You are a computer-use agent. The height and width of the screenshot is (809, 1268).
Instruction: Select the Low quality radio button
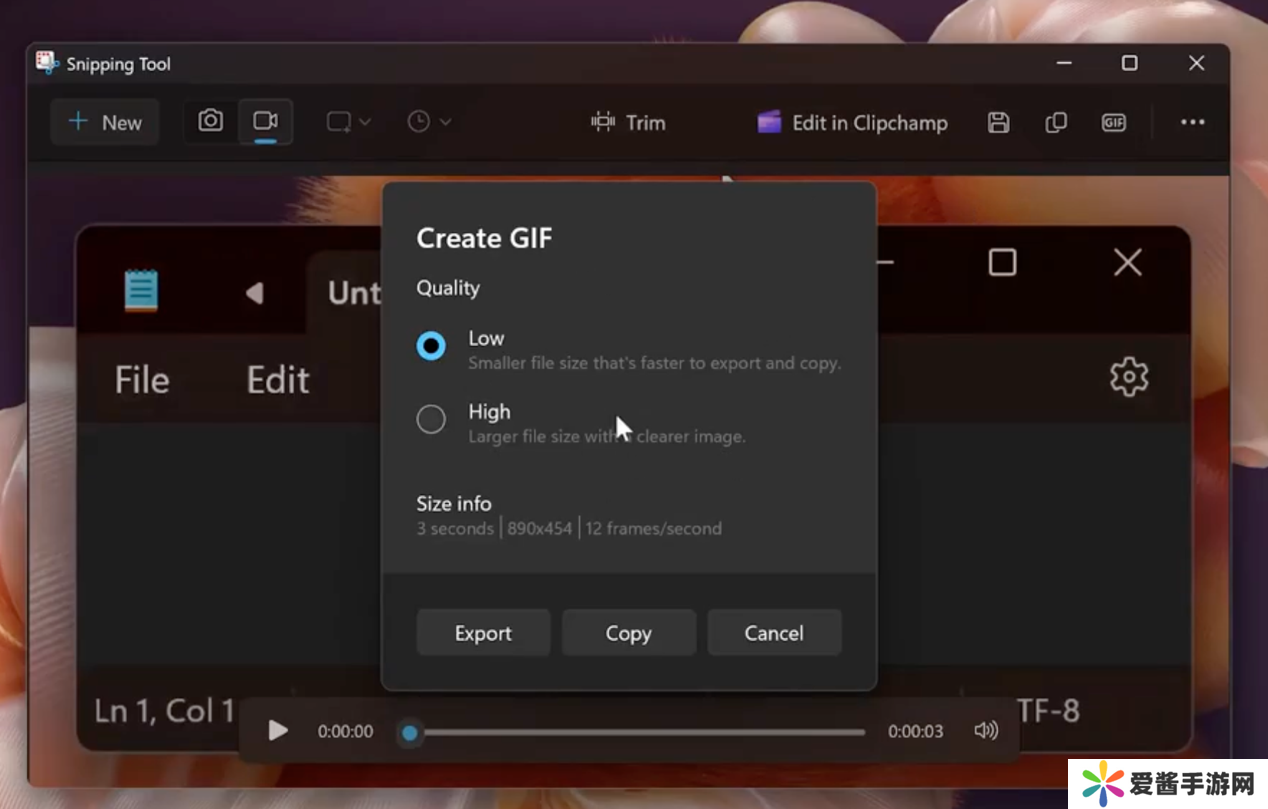click(431, 346)
